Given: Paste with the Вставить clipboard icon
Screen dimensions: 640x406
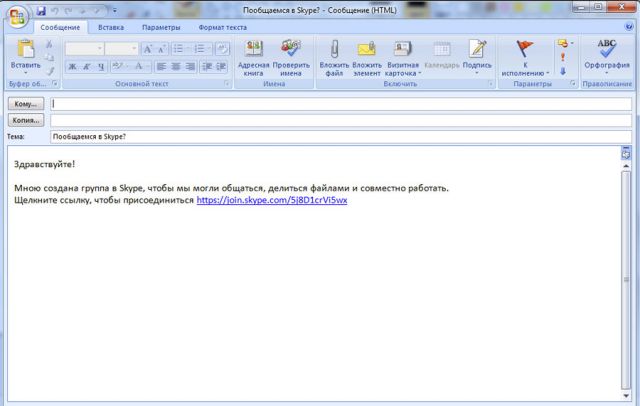Looking at the screenshot, I should coord(25,49).
